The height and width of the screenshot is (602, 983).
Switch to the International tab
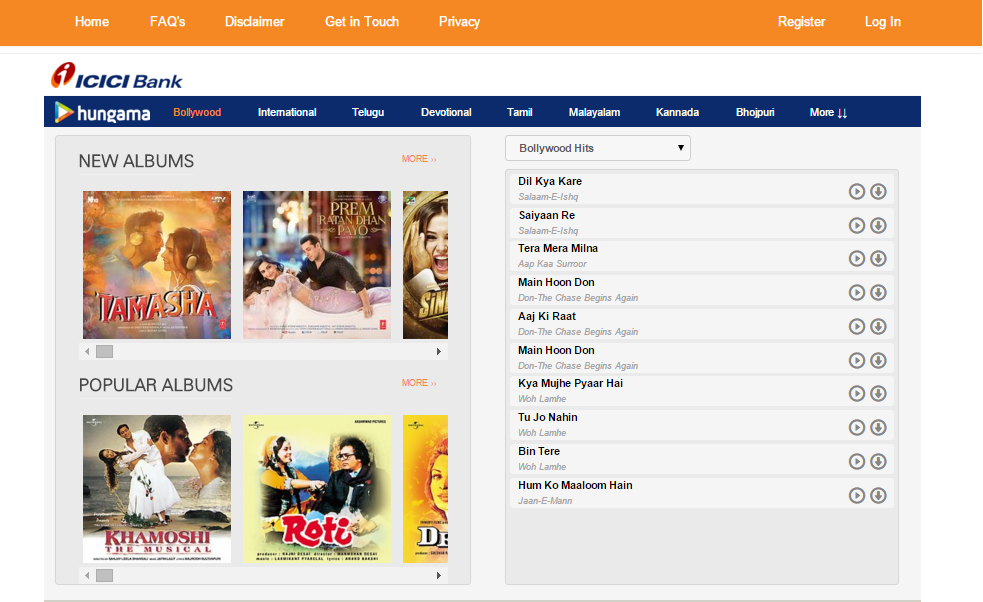(x=286, y=112)
